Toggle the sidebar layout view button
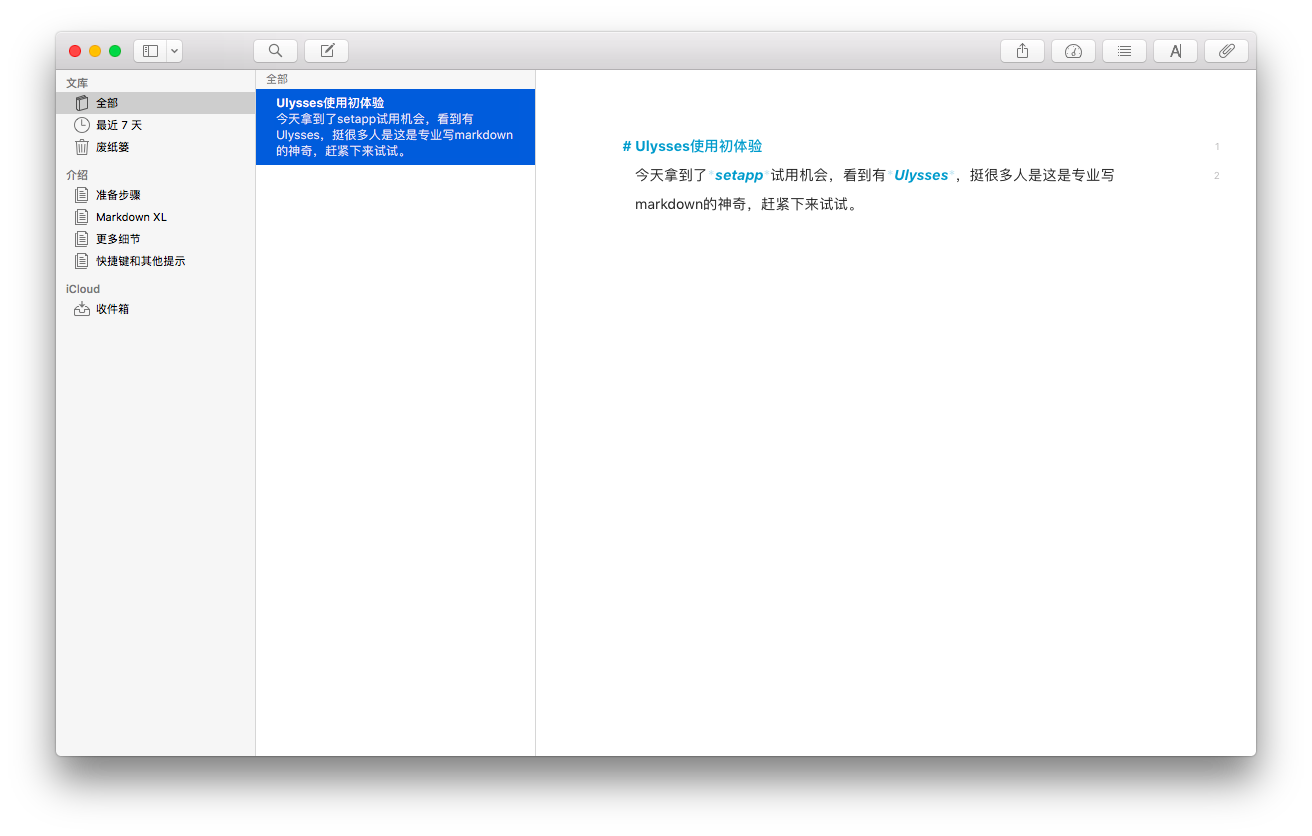 pos(150,50)
